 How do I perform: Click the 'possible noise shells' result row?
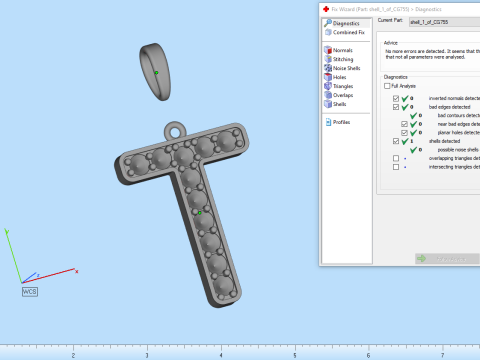point(445,150)
